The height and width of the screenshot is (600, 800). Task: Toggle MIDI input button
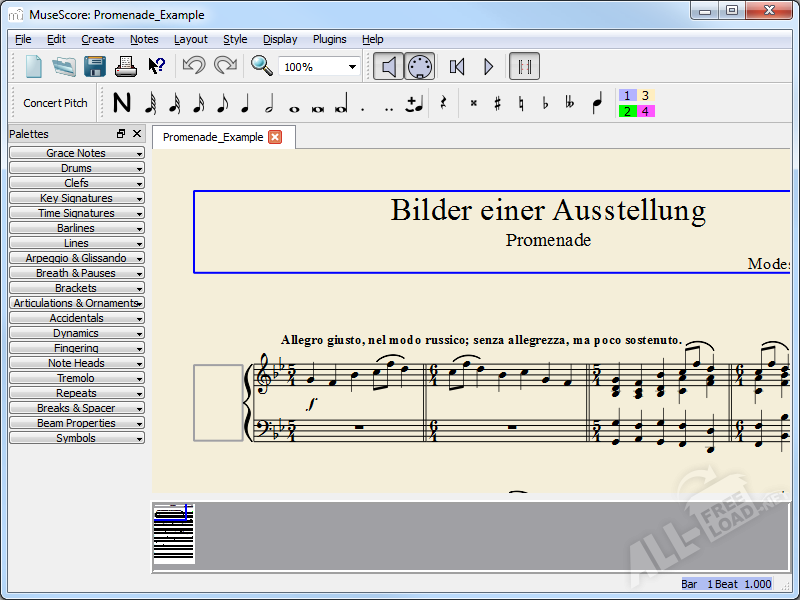click(x=420, y=67)
